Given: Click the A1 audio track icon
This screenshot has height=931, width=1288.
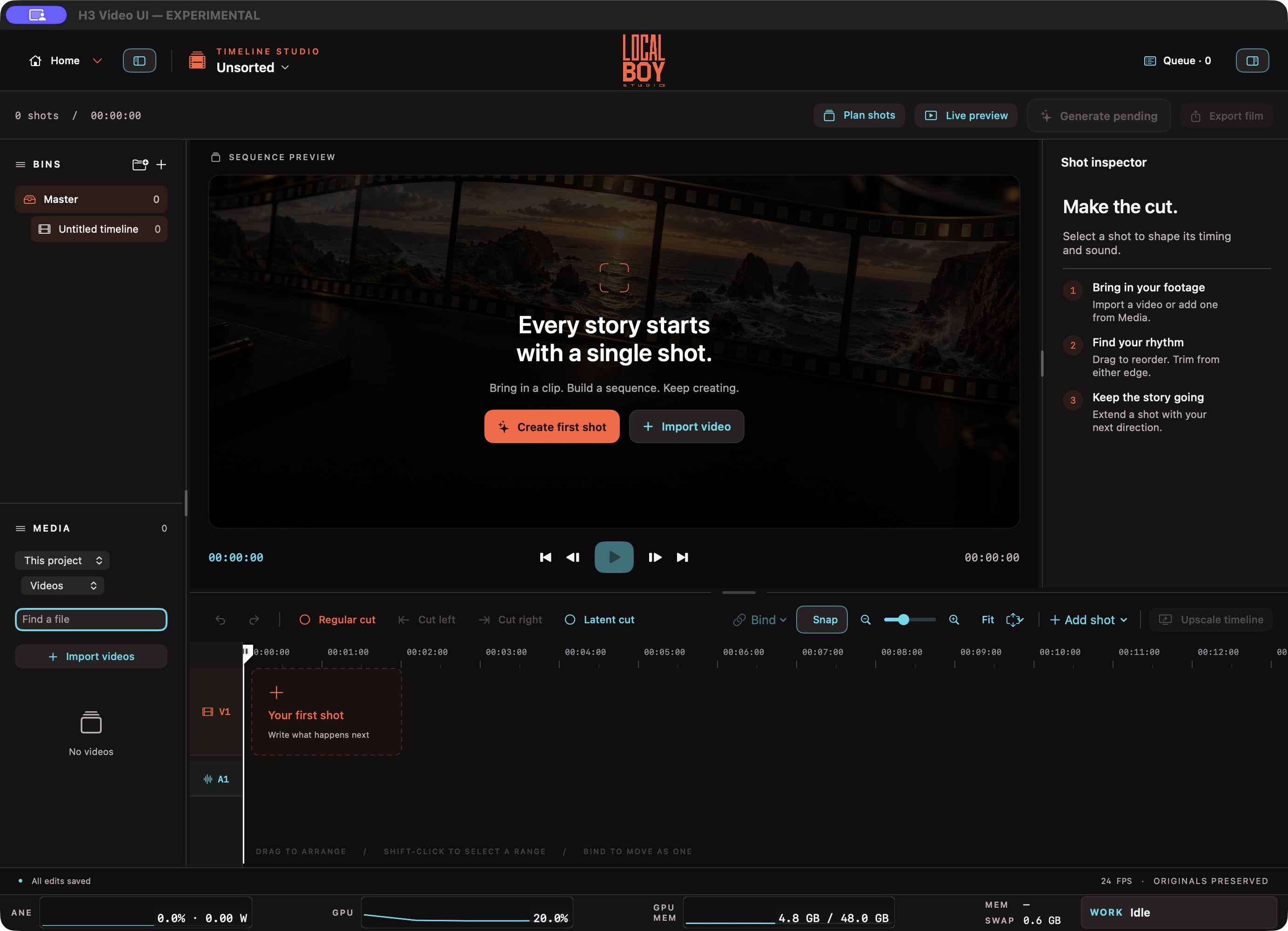Looking at the screenshot, I should tap(208, 779).
